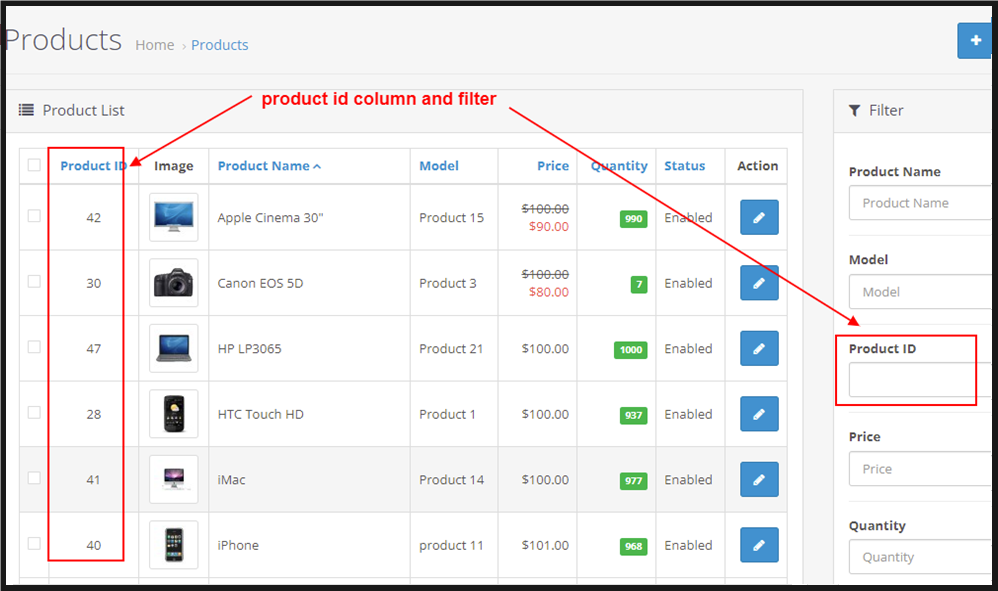Open the Canon EOS 5D camera thumbnail
Screen dimensions: 998x591
click(x=174, y=283)
